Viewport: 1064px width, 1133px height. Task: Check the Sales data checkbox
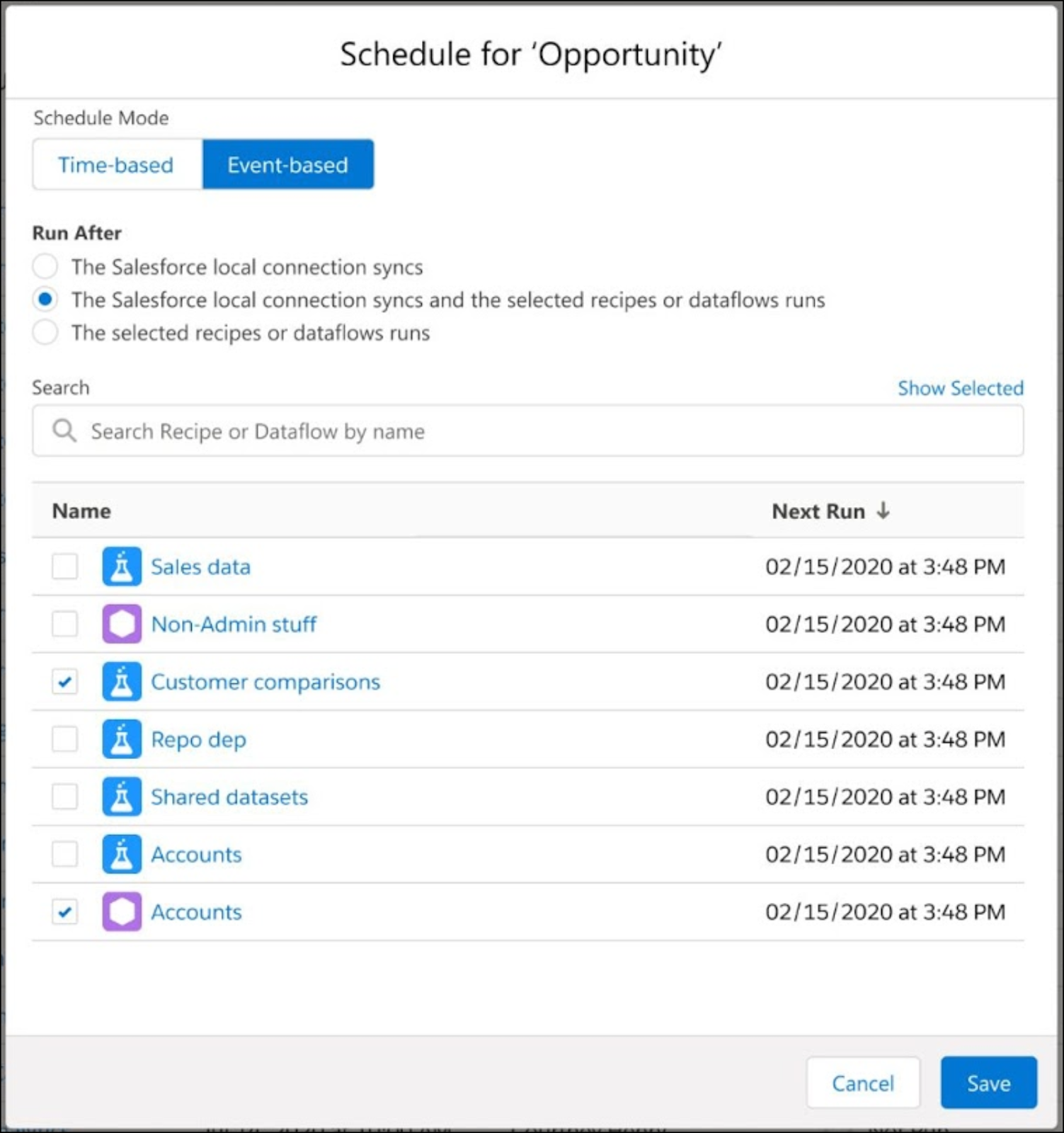pos(64,566)
